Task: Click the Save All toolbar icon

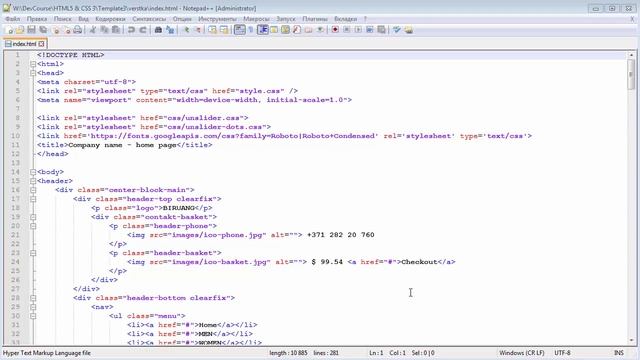Action: point(43,30)
